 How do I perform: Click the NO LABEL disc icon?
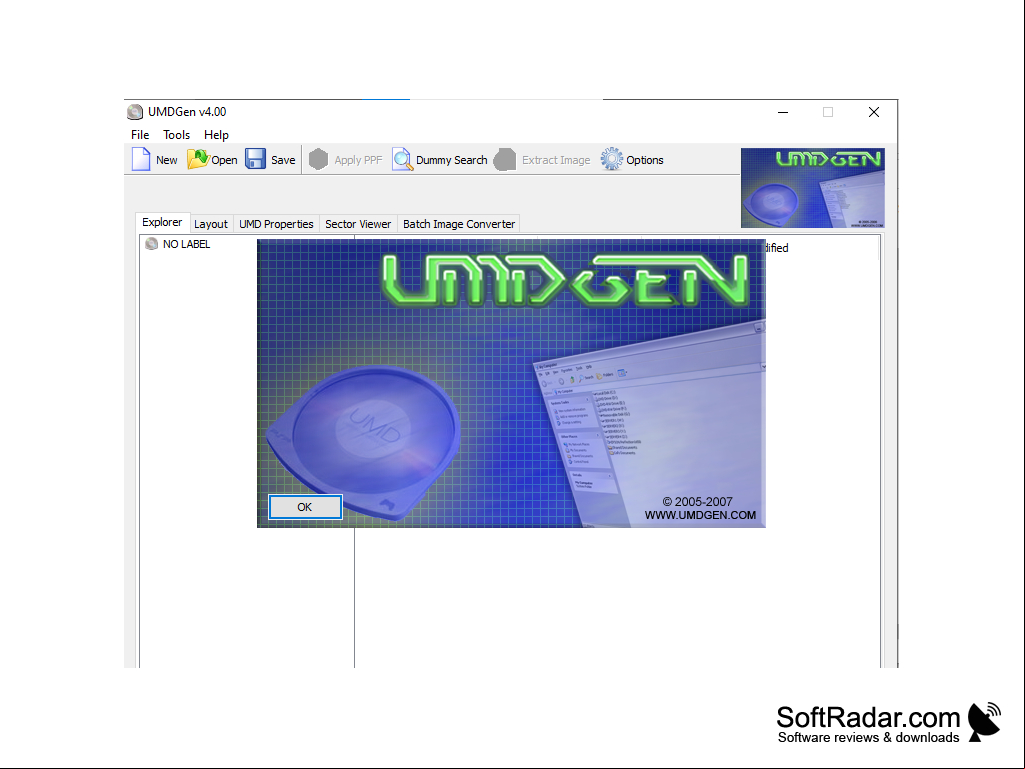pyautogui.click(x=152, y=244)
